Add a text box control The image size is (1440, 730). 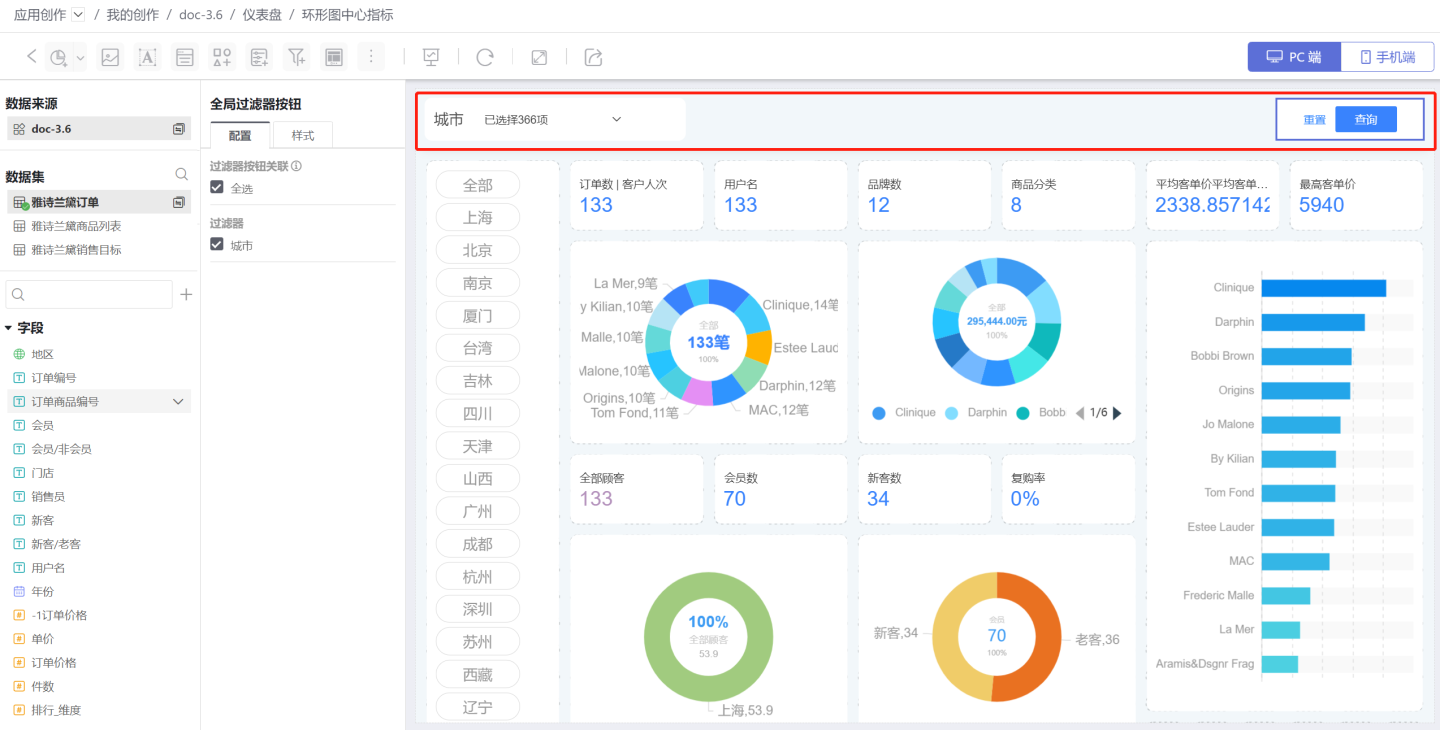coord(147,57)
